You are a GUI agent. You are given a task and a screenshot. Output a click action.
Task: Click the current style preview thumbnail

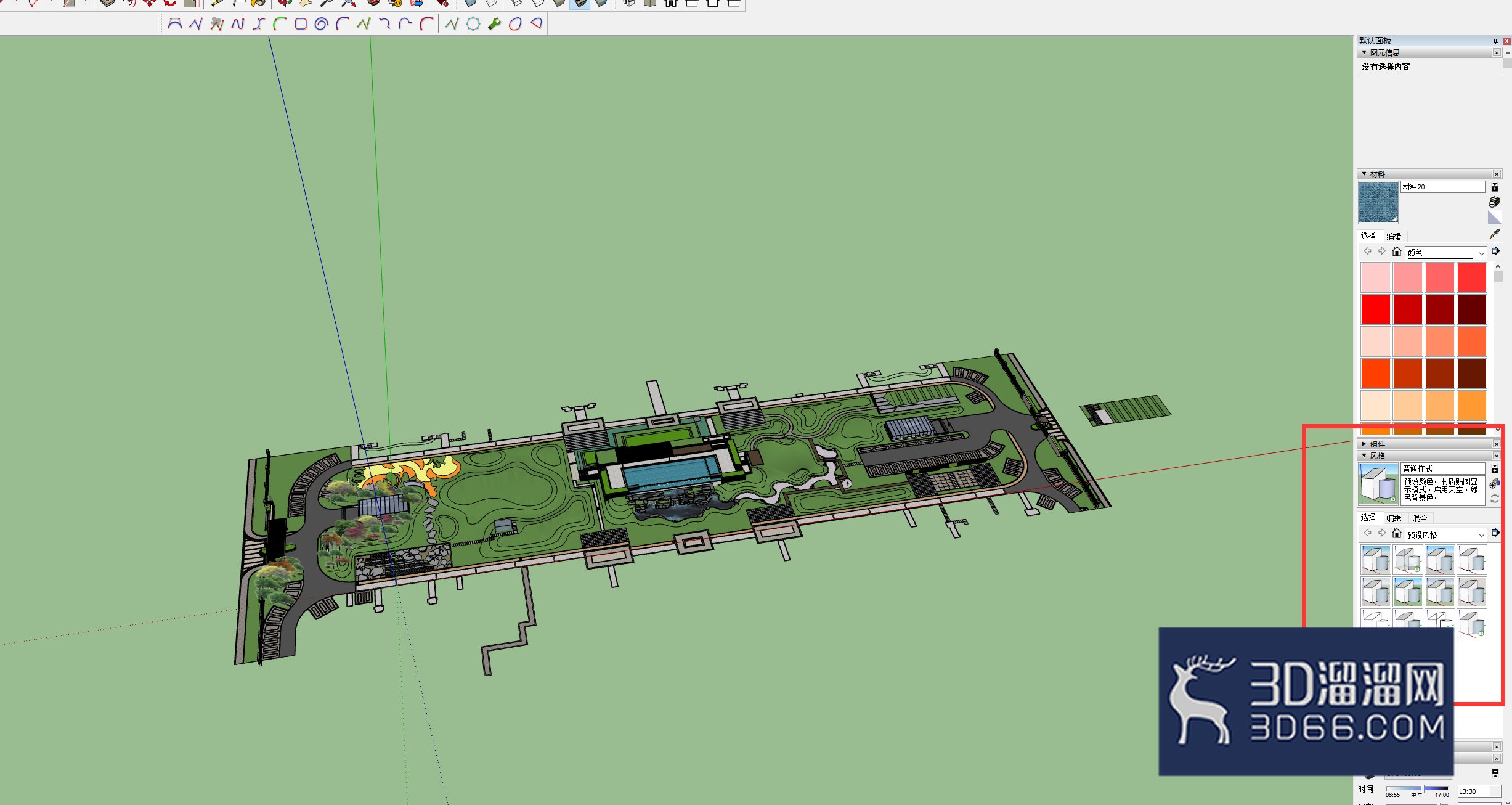1378,484
